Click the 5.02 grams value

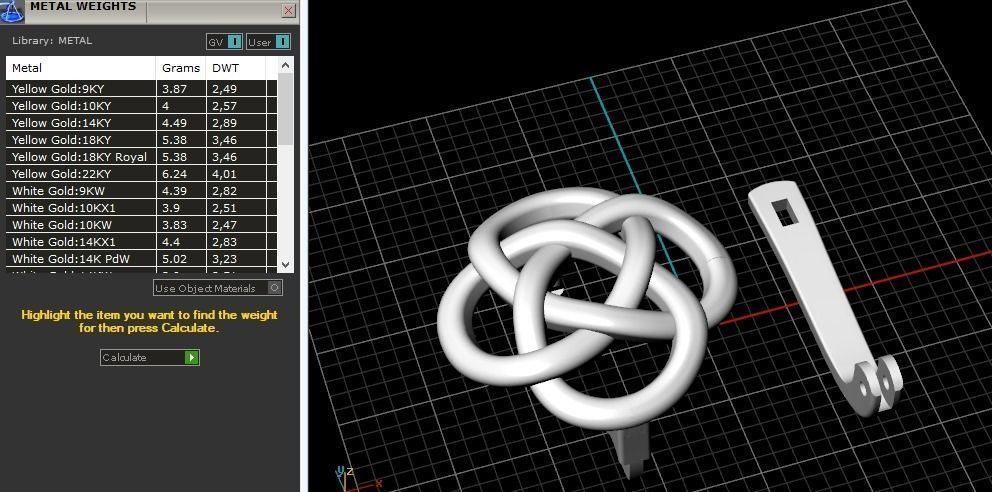click(175, 260)
